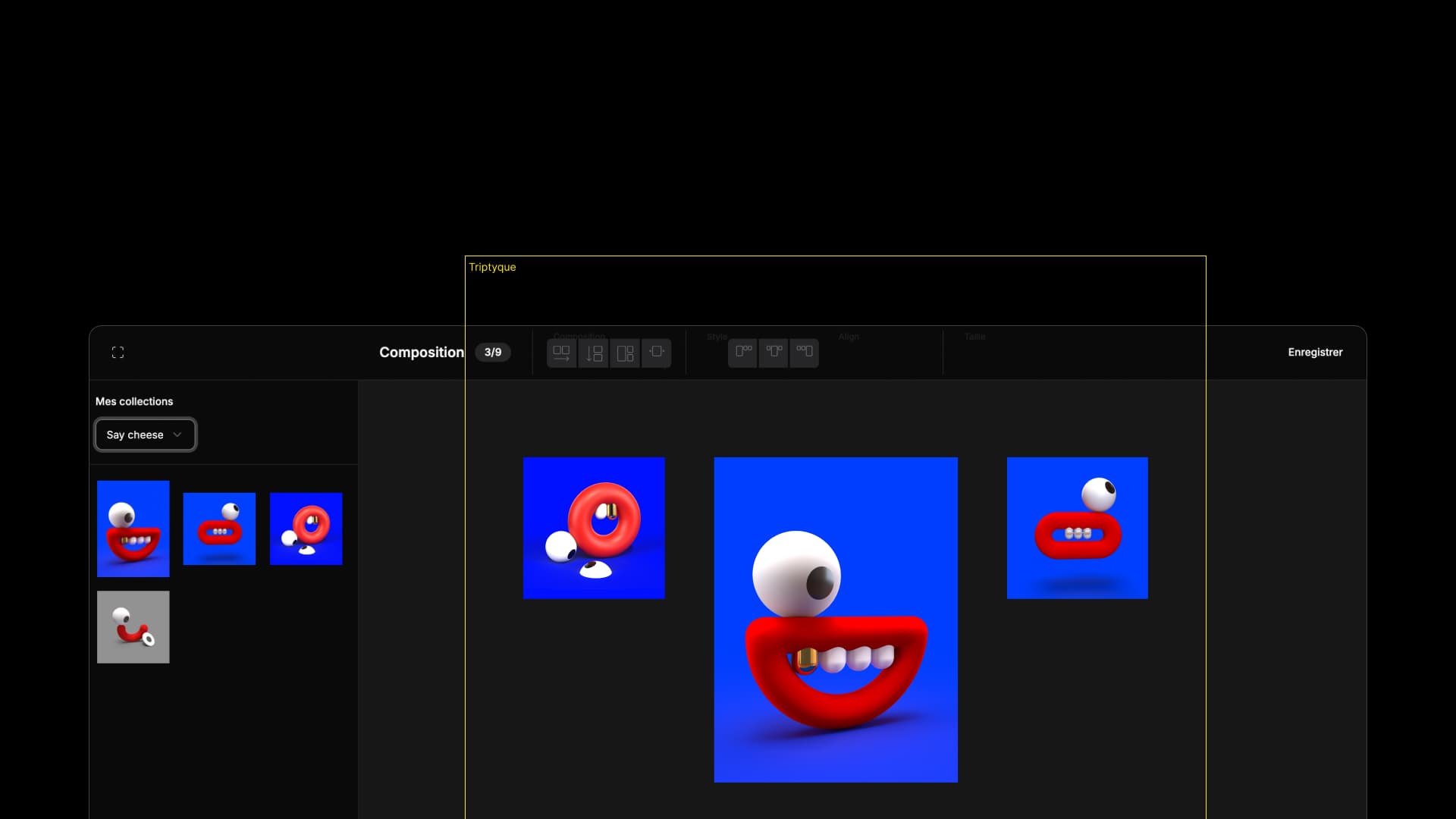Choose large-image-left style option
Screen dimensions: 1456x819
click(743, 353)
